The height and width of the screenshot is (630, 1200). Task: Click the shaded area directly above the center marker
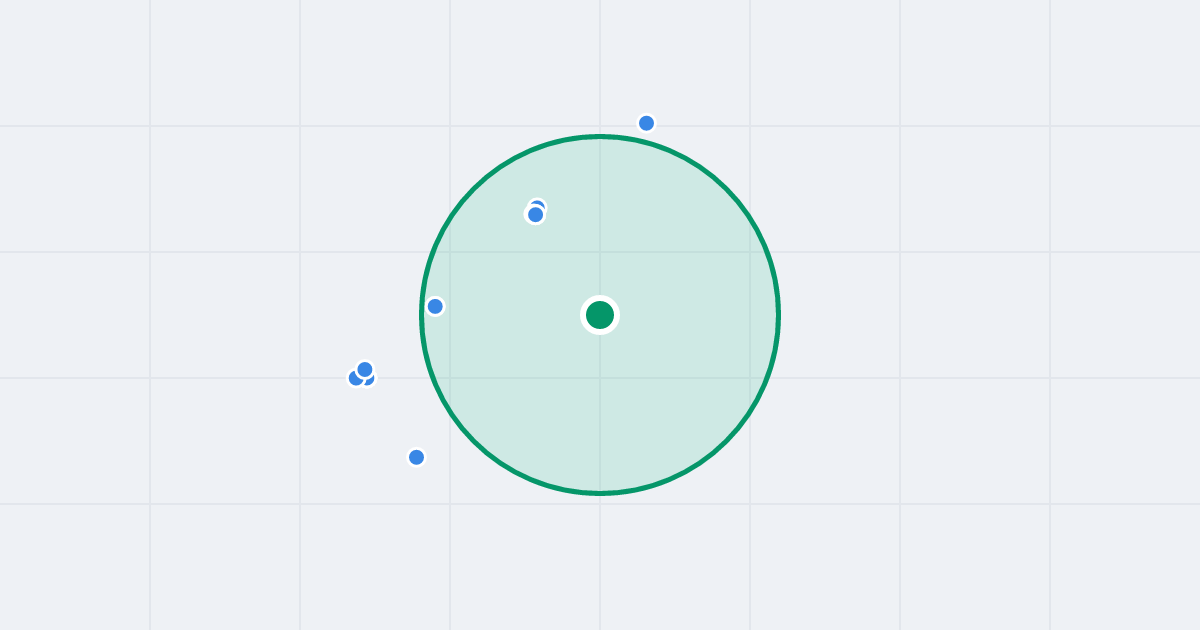(x=600, y=220)
